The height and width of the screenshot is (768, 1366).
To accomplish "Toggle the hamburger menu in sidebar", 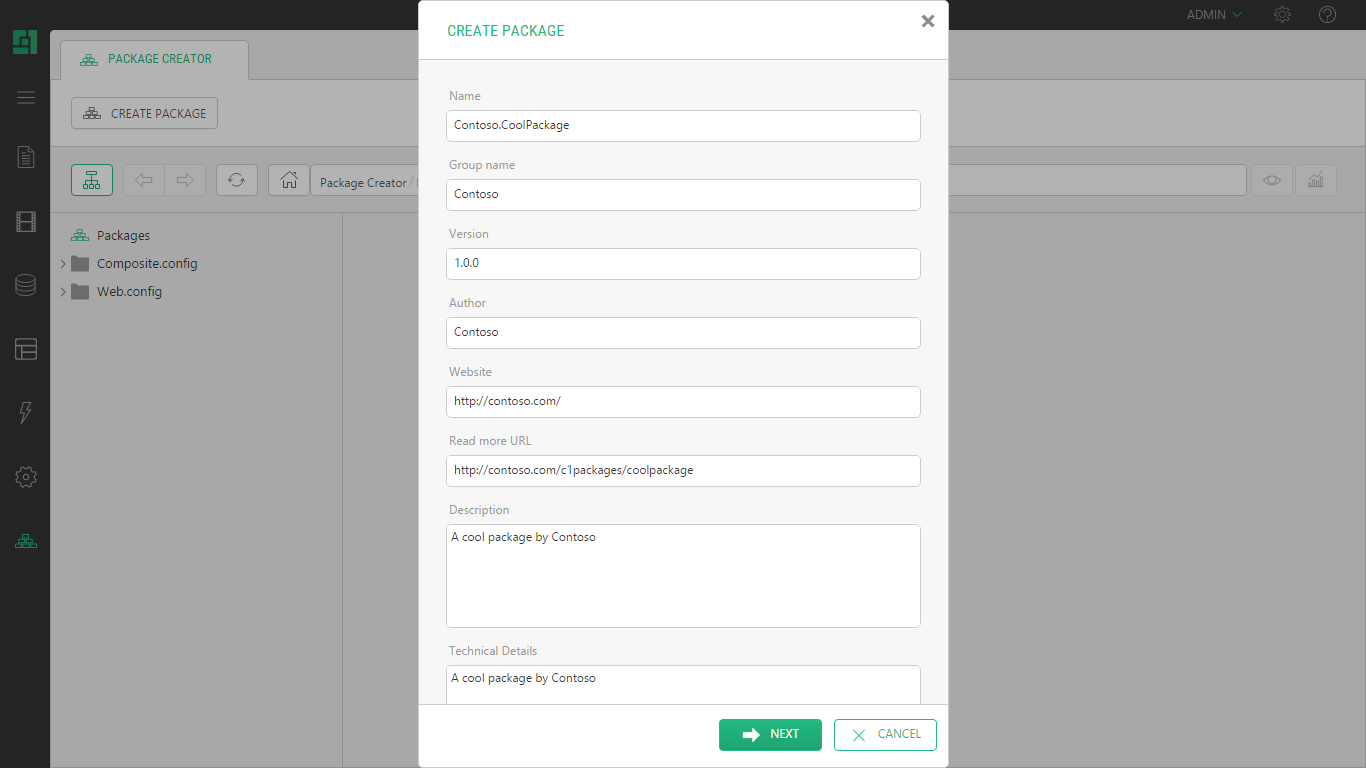I will (x=26, y=97).
